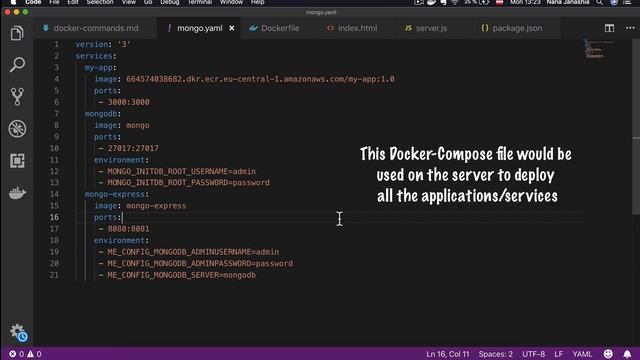Open the Debug menu
The width and height of the screenshot is (640, 360).
point(170,2)
